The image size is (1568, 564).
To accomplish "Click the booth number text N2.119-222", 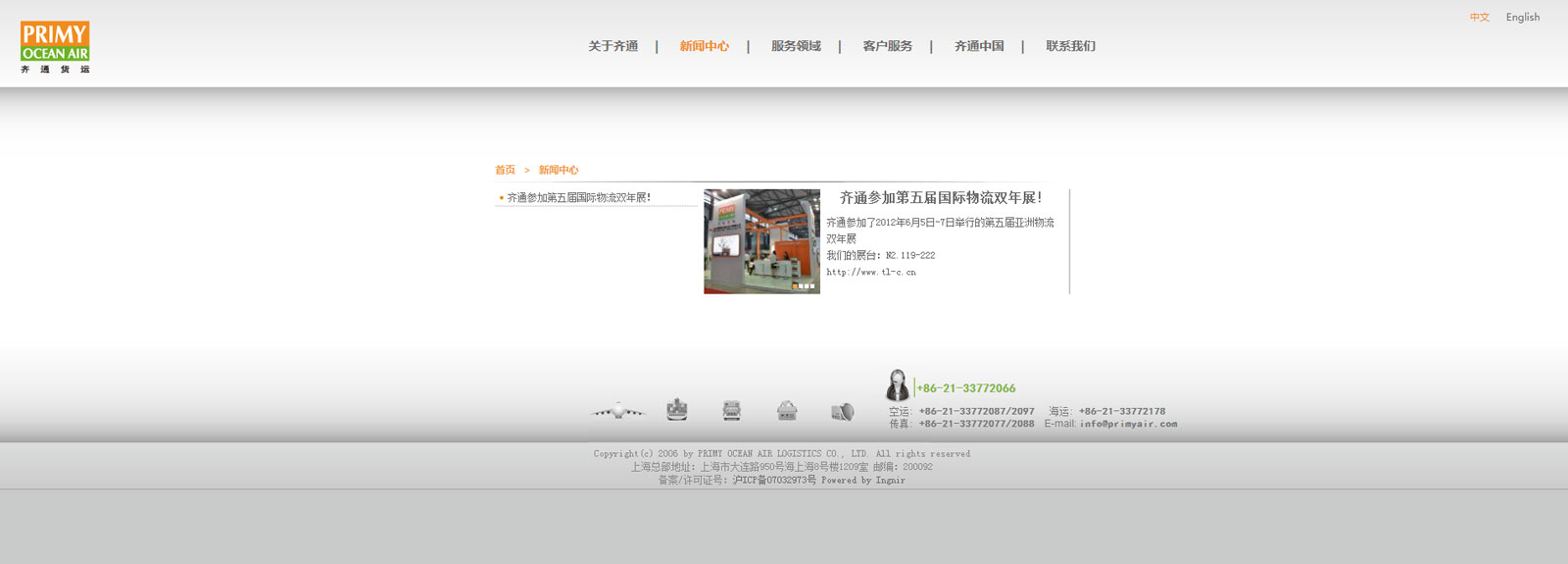I will tap(910, 255).
